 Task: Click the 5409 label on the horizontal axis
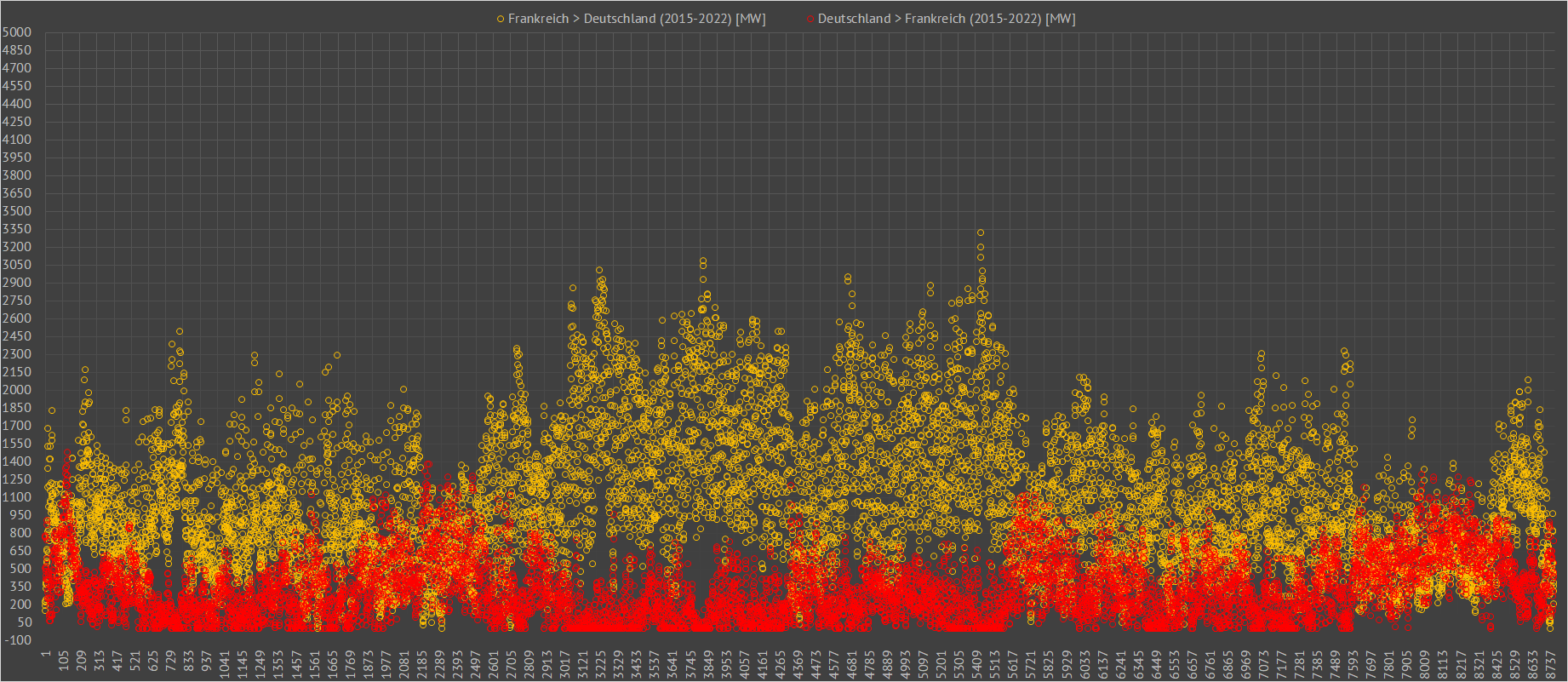click(x=977, y=660)
